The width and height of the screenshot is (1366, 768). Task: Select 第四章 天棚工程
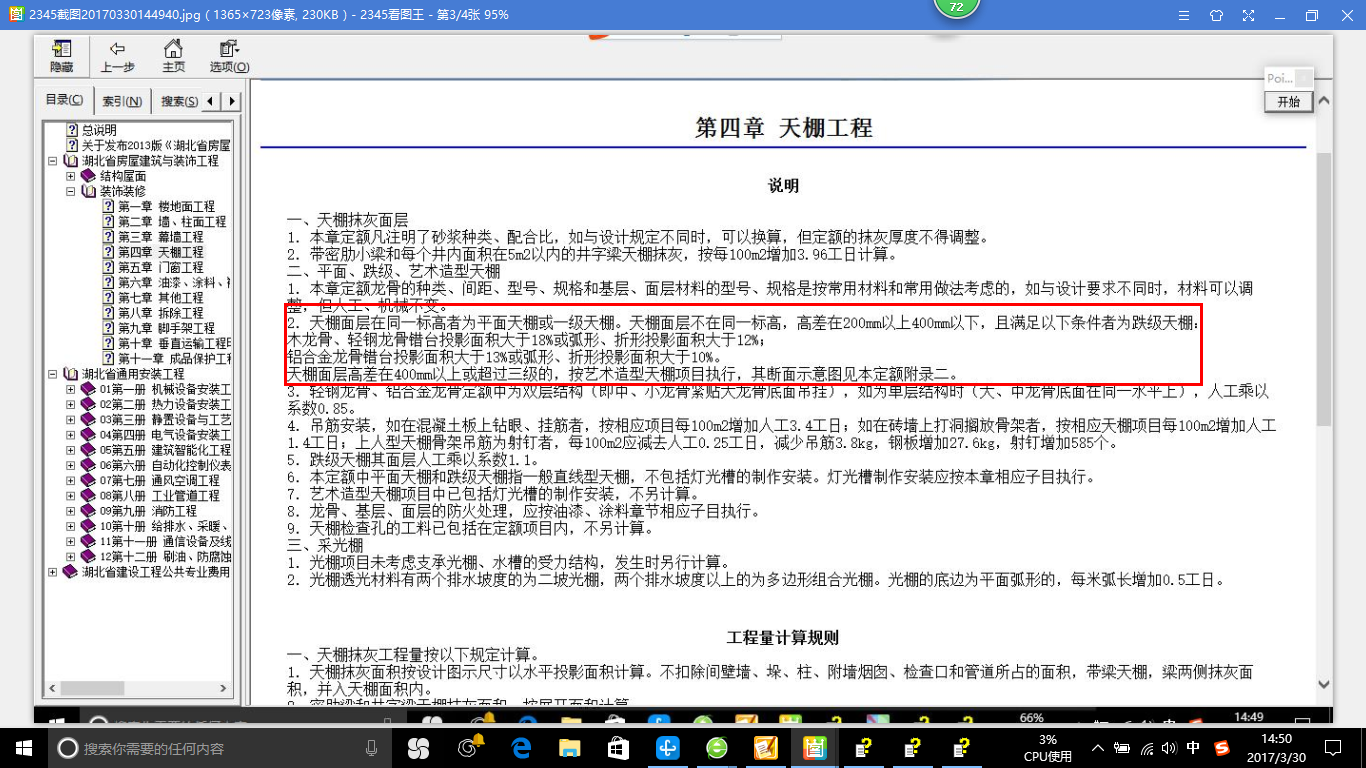point(160,252)
